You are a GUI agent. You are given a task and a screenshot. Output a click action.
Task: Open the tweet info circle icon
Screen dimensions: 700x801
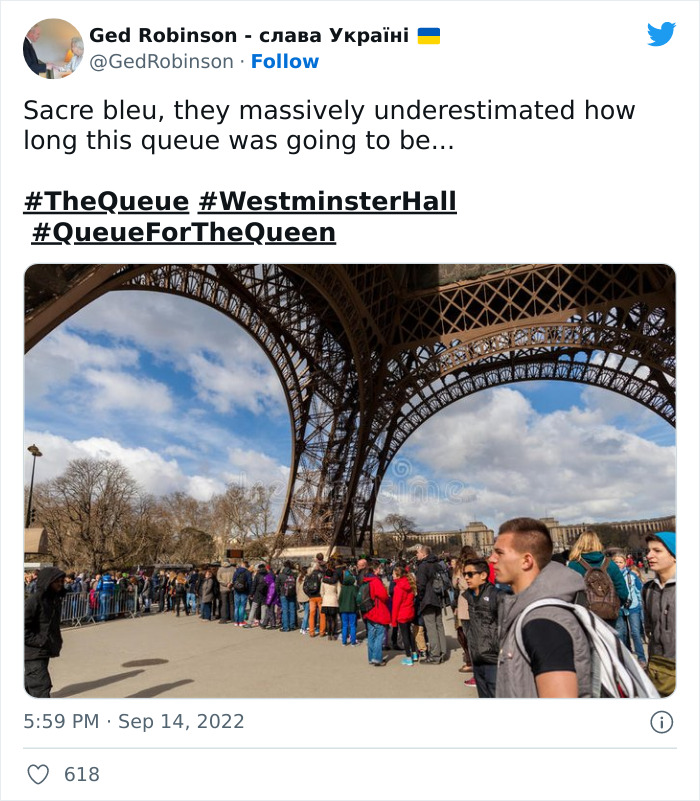[661, 722]
